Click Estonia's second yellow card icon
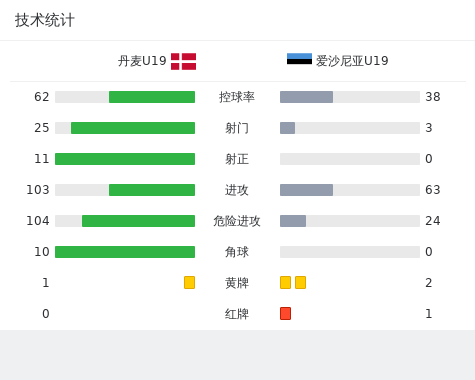 pos(300,283)
